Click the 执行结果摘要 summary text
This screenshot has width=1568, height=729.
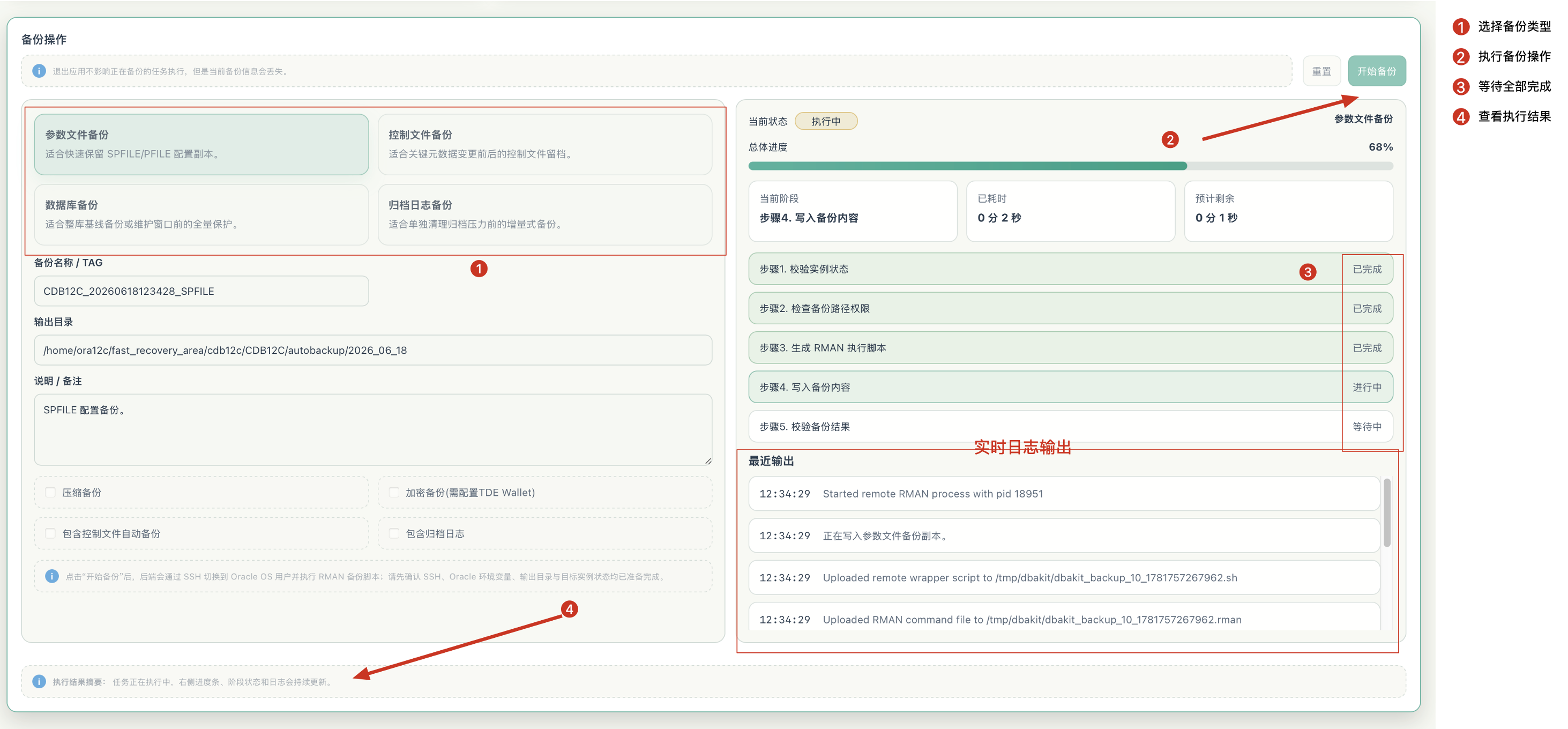pos(192,681)
